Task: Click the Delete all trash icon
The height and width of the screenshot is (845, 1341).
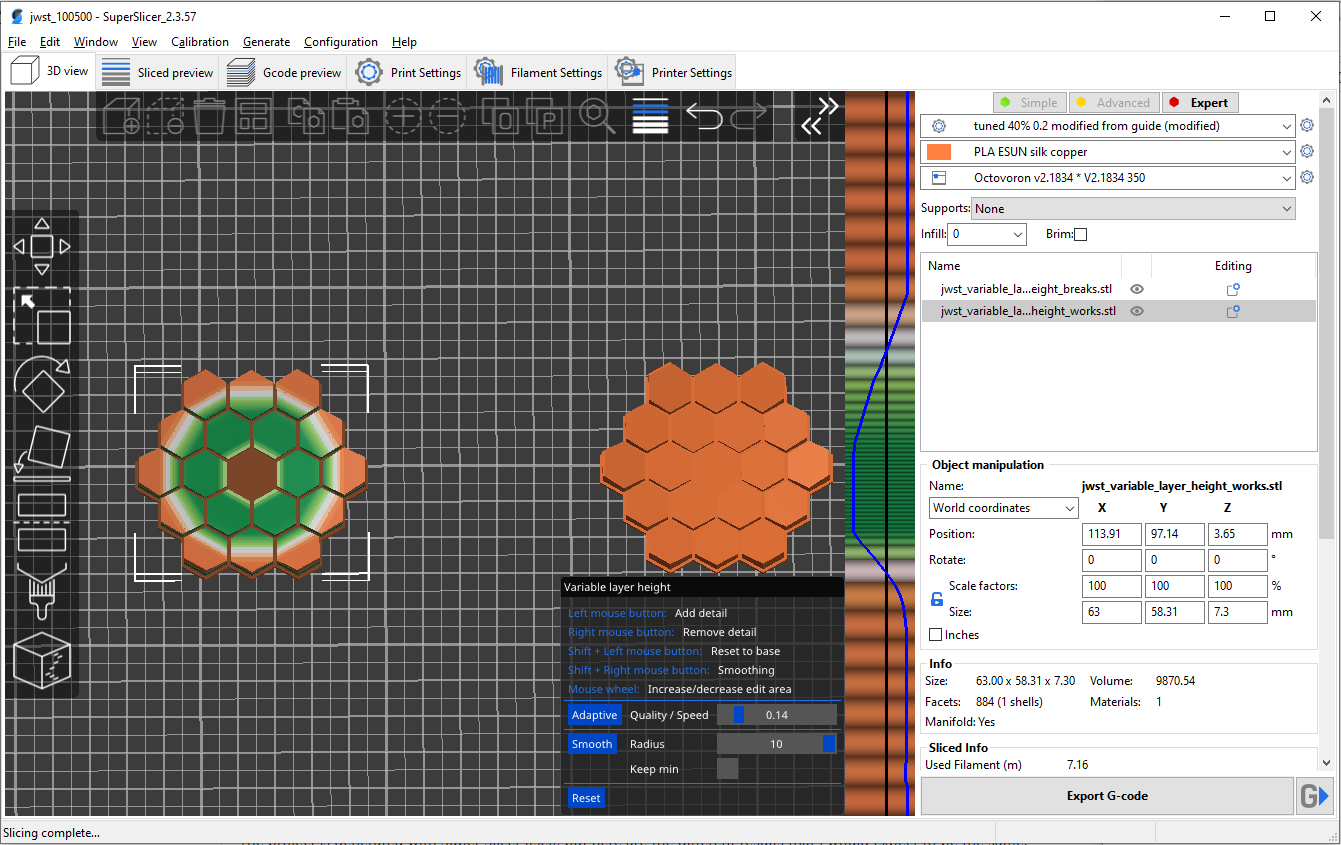Action: coord(209,116)
